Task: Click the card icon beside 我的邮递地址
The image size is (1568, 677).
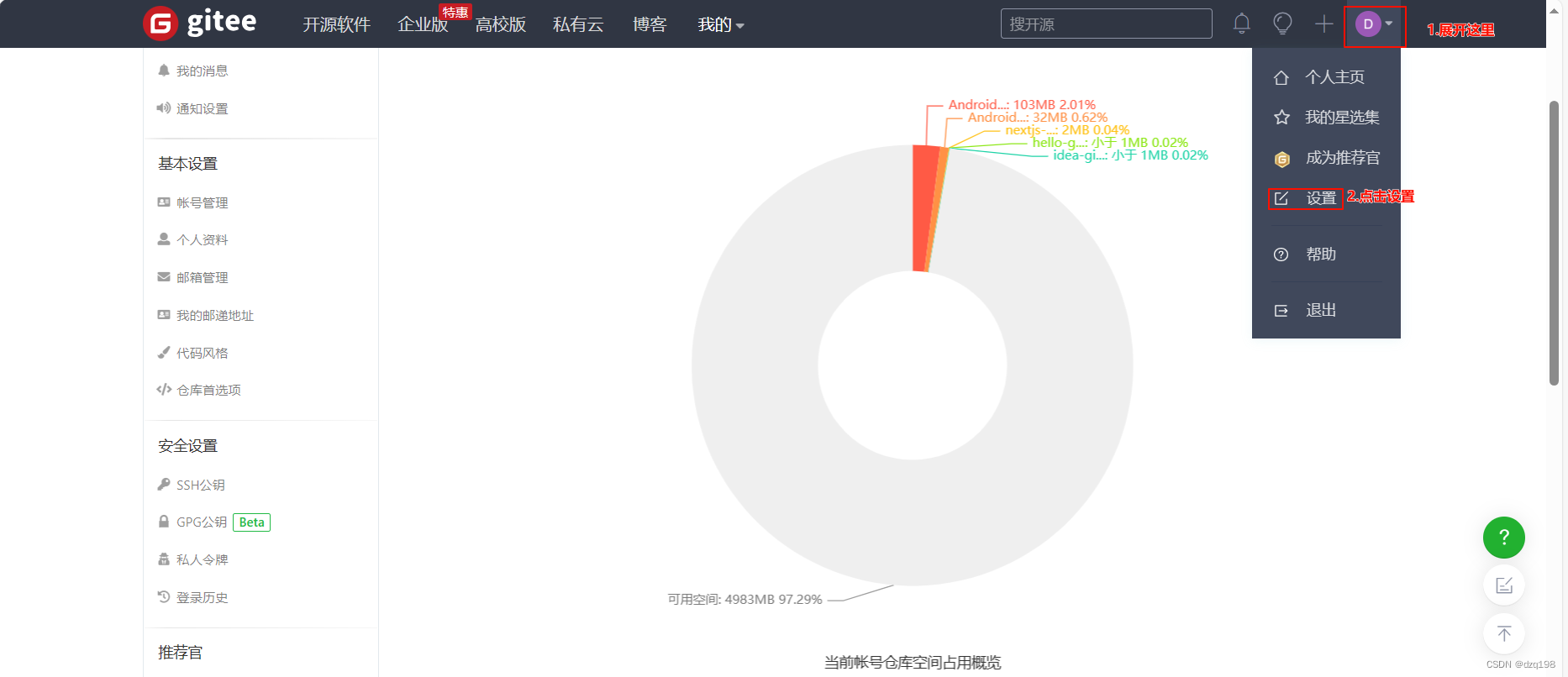Action: (x=164, y=314)
